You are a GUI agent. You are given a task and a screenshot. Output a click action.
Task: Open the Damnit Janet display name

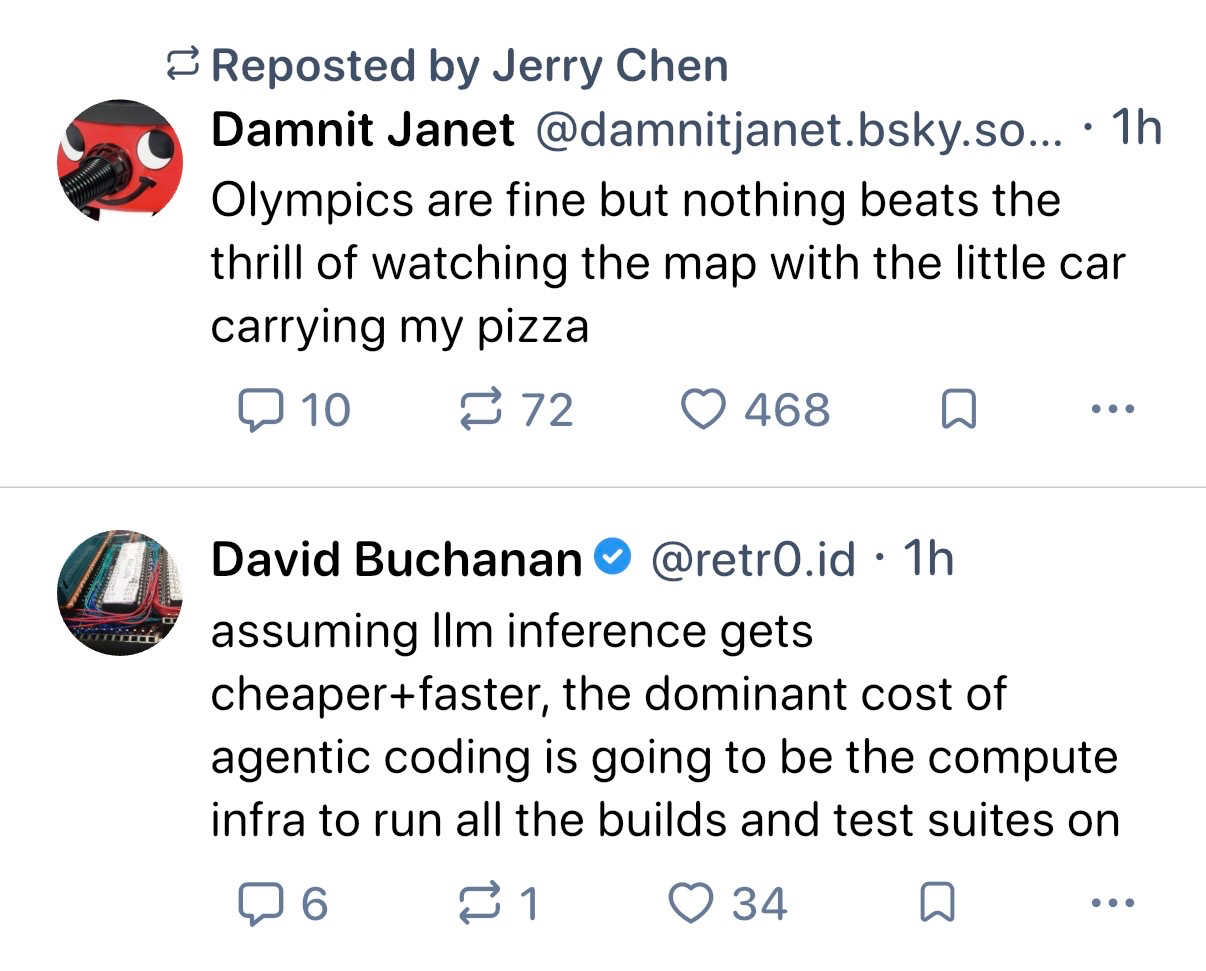363,128
